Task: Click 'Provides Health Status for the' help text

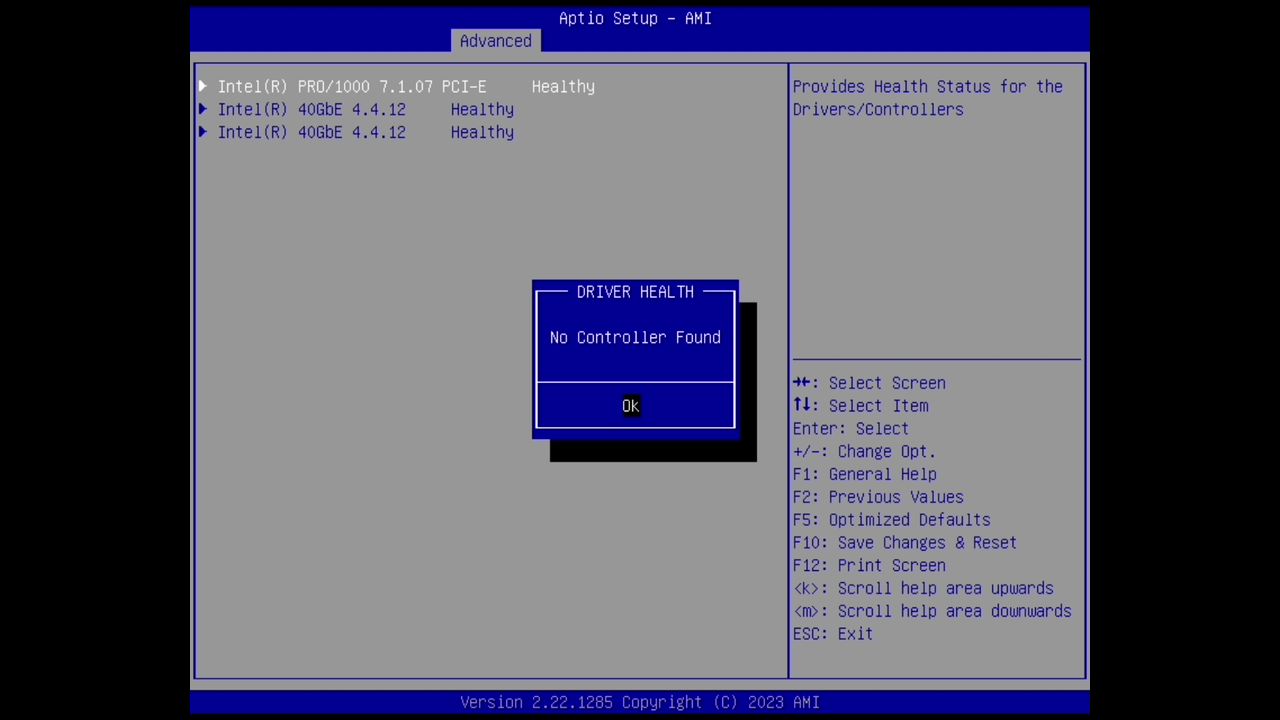Action: coord(928,87)
